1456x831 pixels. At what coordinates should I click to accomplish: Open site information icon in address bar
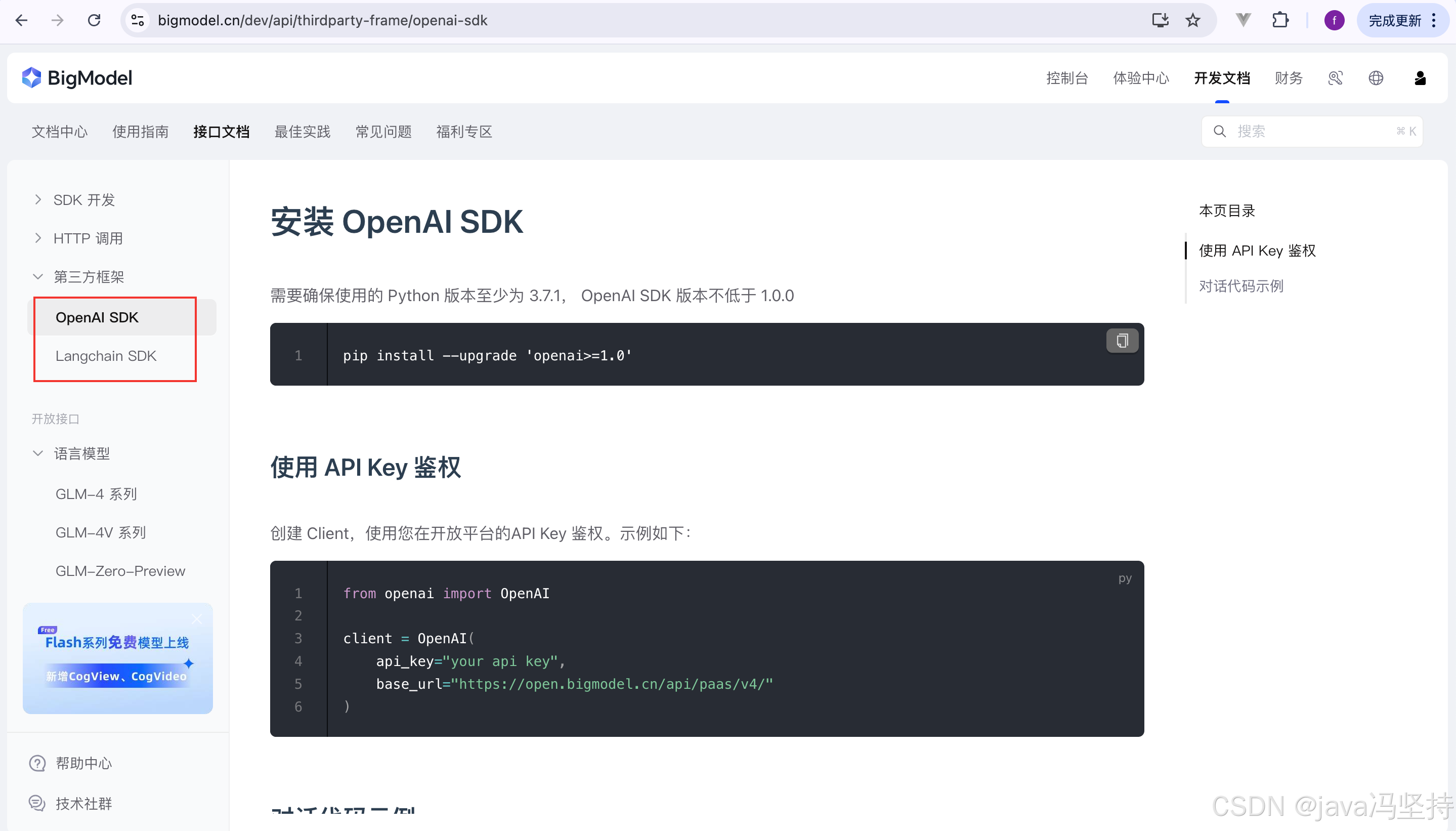tap(138, 21)
